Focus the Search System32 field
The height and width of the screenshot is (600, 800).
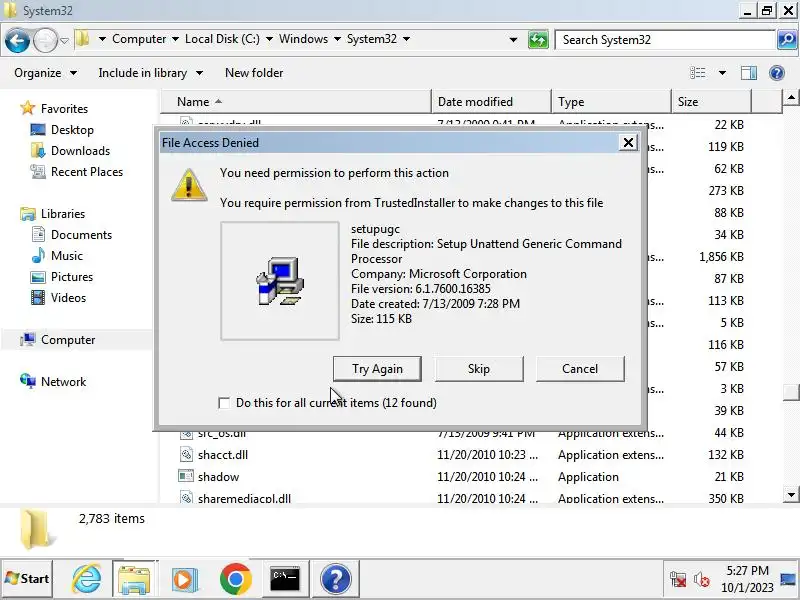pos(666,40)
